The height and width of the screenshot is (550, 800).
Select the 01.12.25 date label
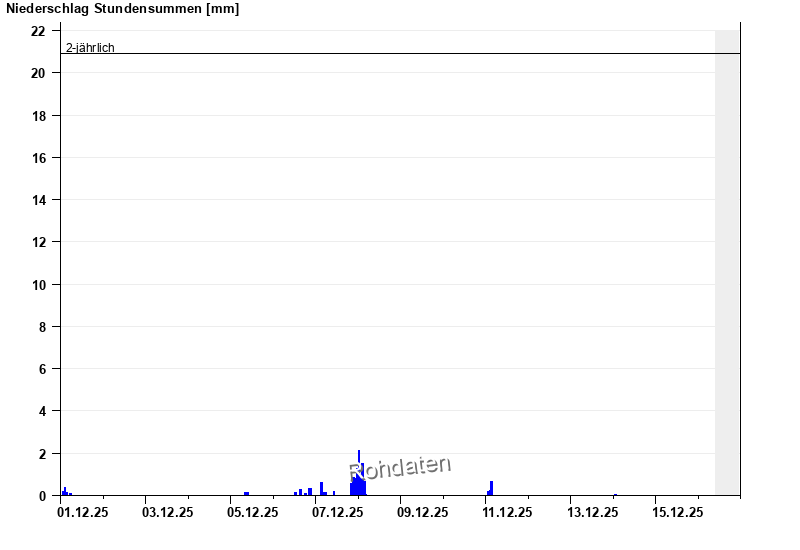(83, 513)
